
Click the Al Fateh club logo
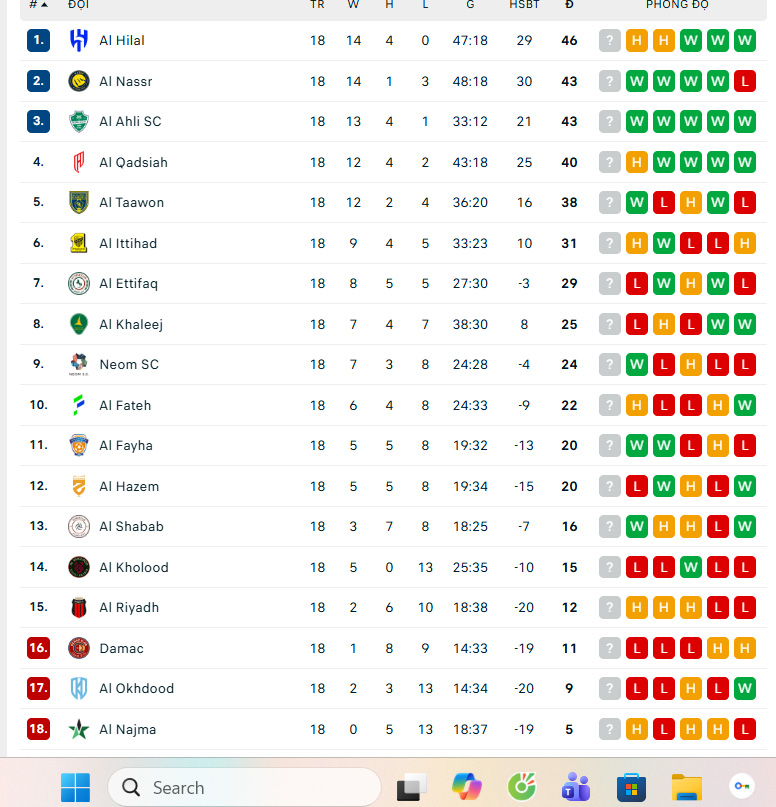(78, 405)
